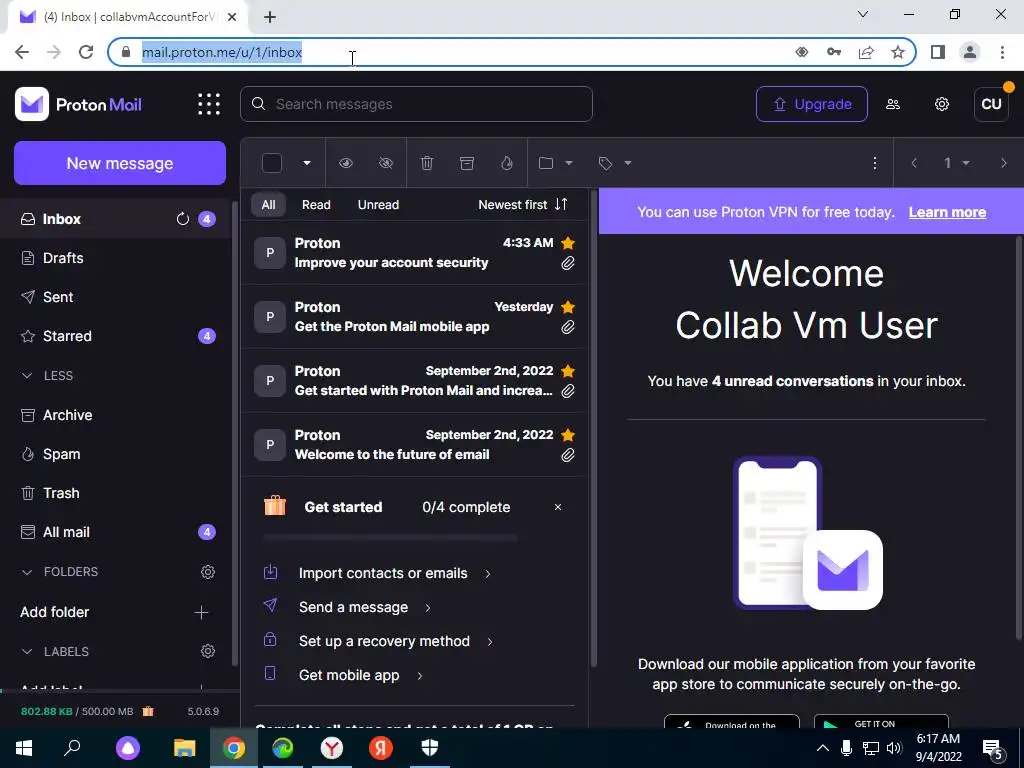Bookmark this page with the star icon

(898, 52)
